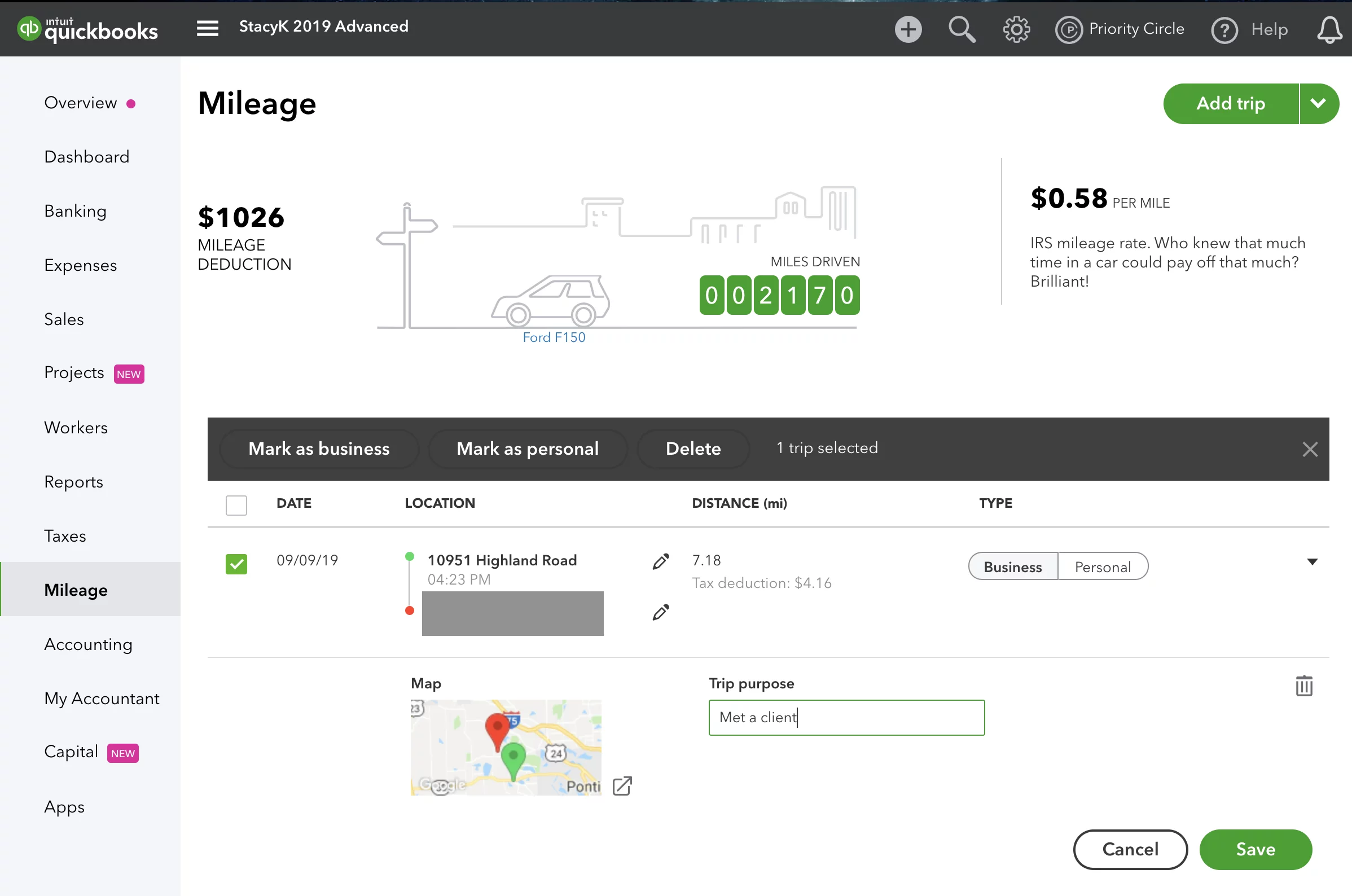1352x896 pixels.
Task: Click the $1026 mileage deduction amount
Action: pyautogui.click(x=241, y=218)
